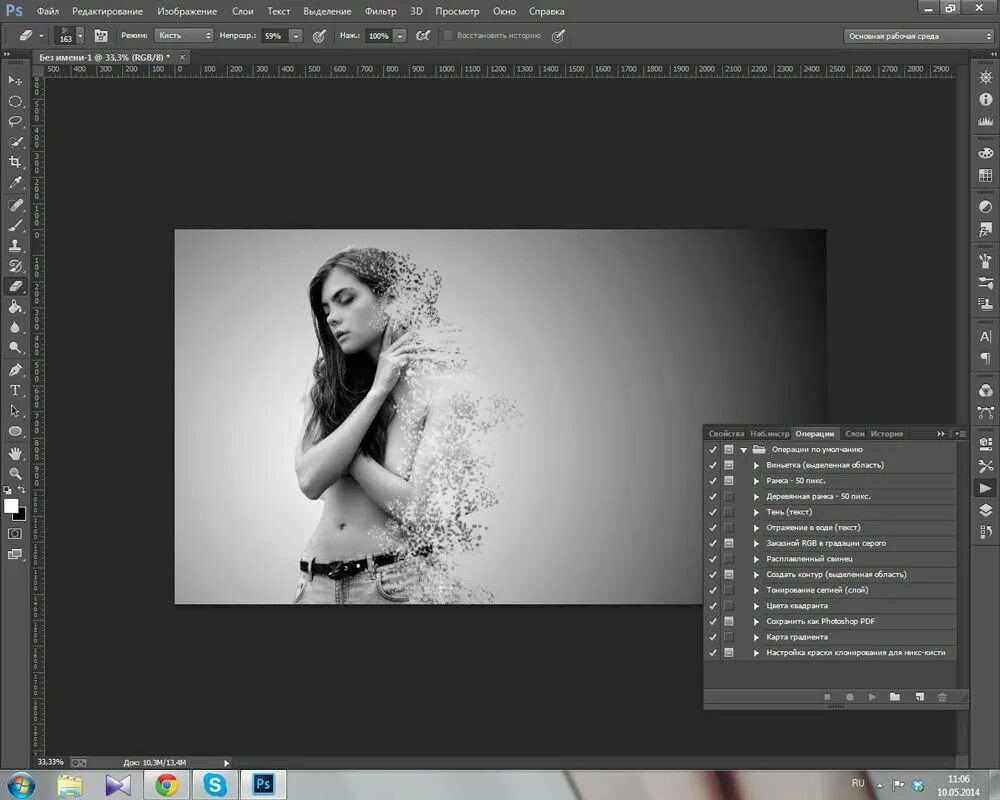Screen dimensions: 1000x800
Task: Toggle dialog box for Заказной RGB action
Action: coord(728,544)
